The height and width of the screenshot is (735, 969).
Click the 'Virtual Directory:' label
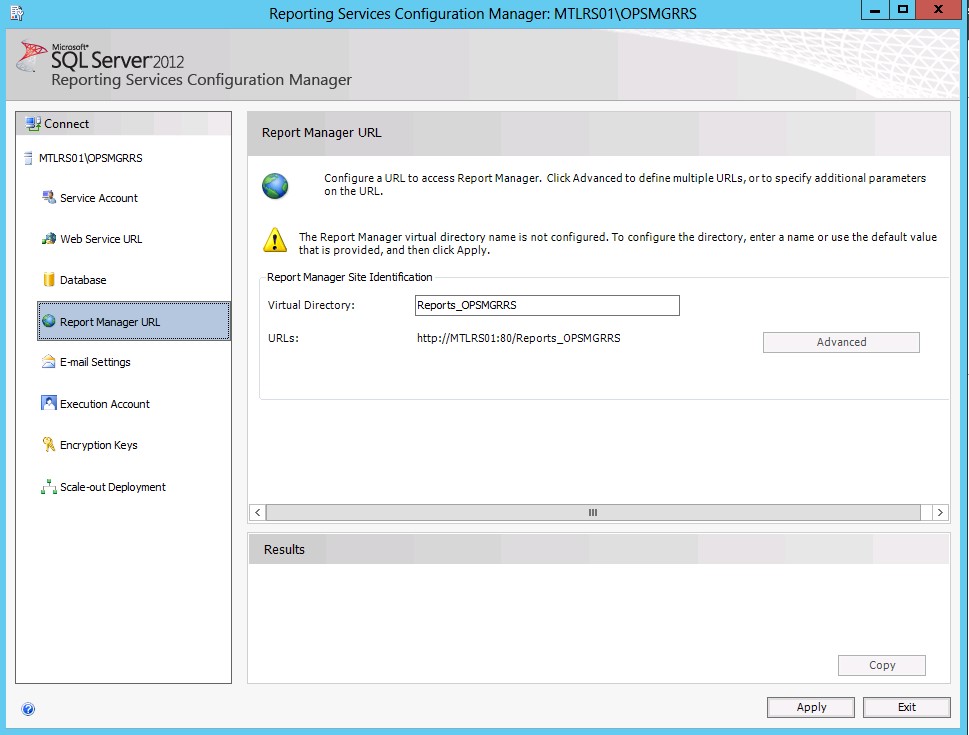(311, 305)
